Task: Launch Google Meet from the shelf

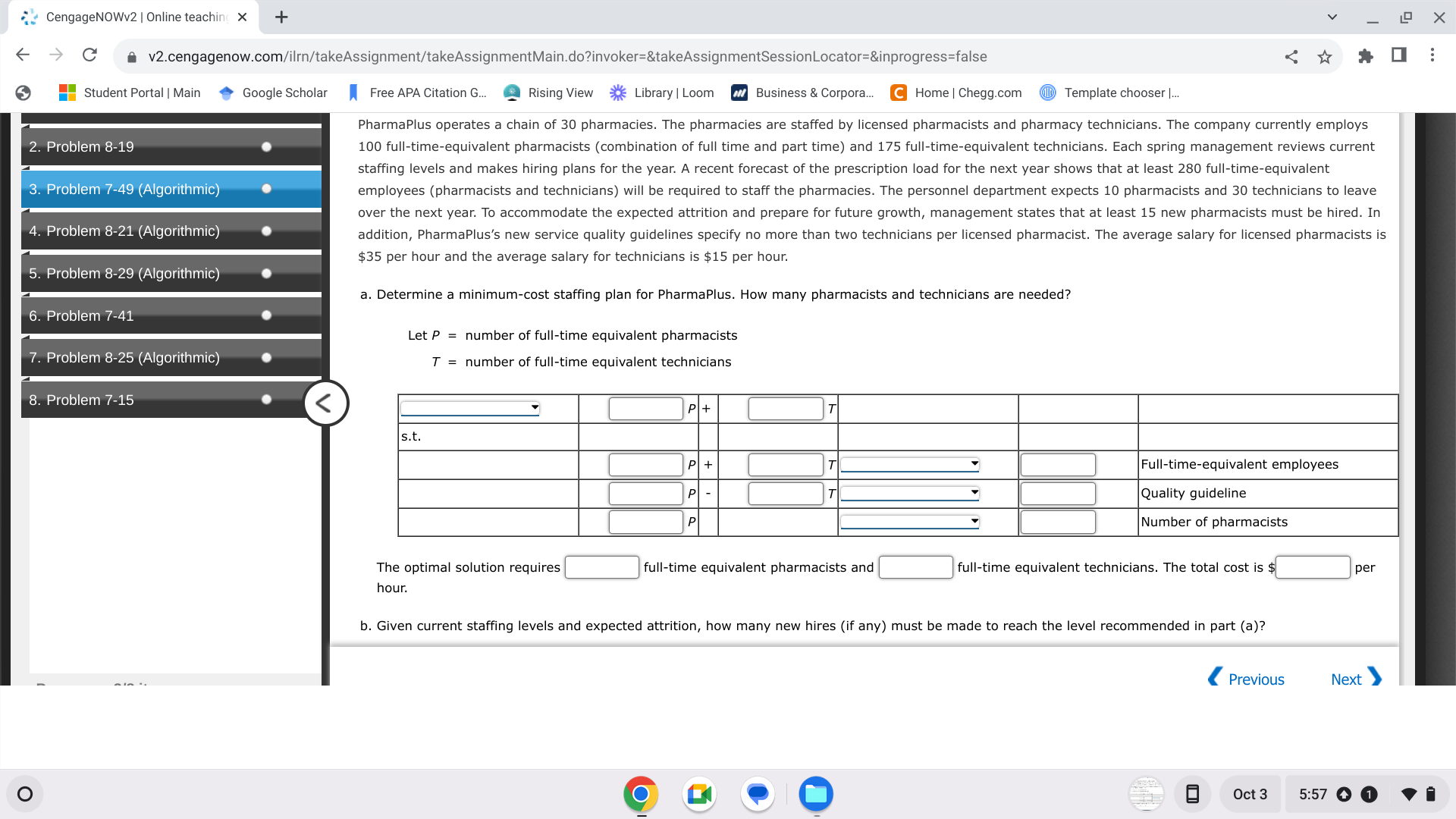Action: [x=699, y=794]
